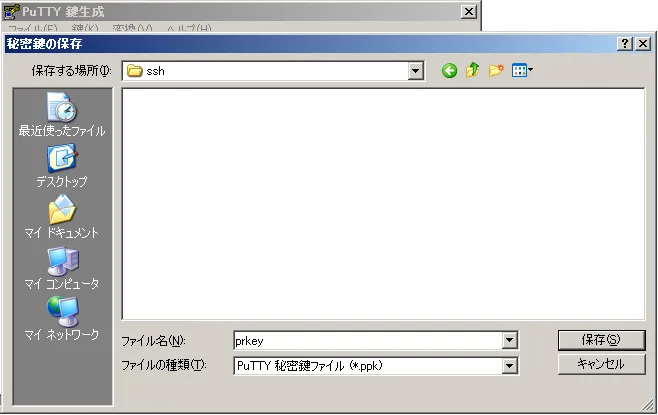Close the PuTTY 鍵生成 window

468,11
